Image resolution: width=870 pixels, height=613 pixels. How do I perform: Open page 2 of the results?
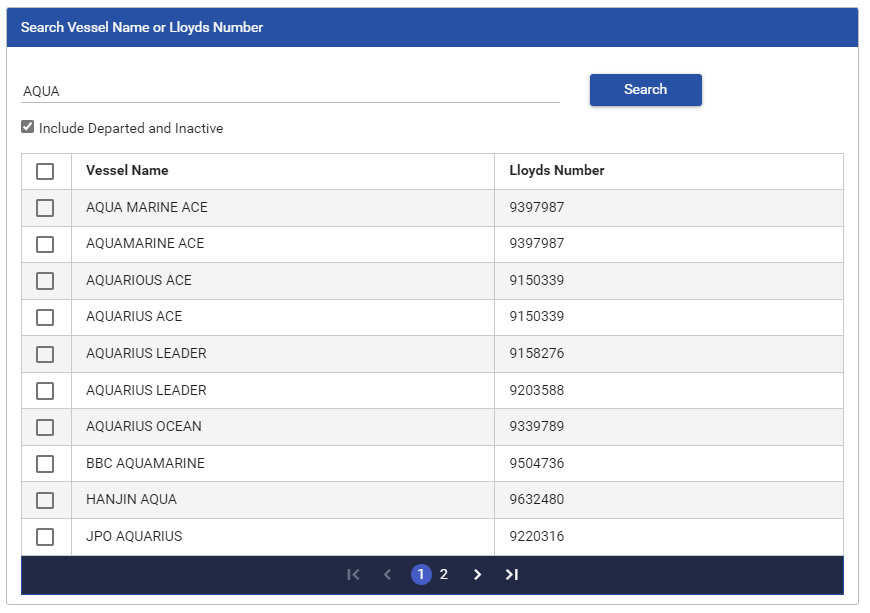click(x=444, y=575)
